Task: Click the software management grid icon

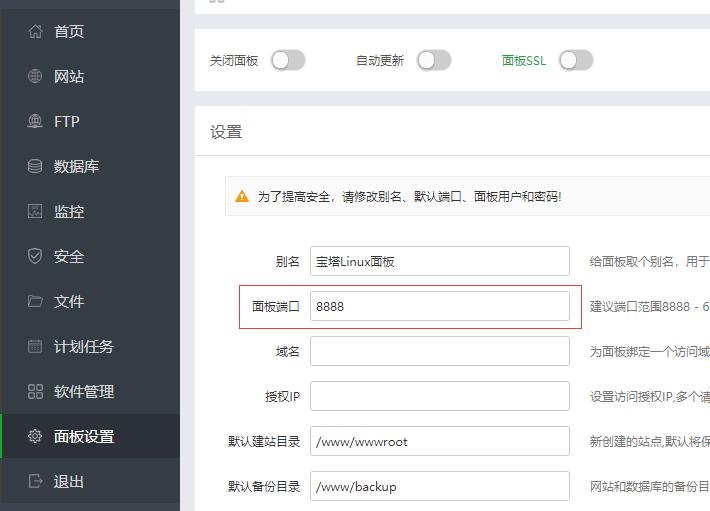Action: click(x=35, y=392)
